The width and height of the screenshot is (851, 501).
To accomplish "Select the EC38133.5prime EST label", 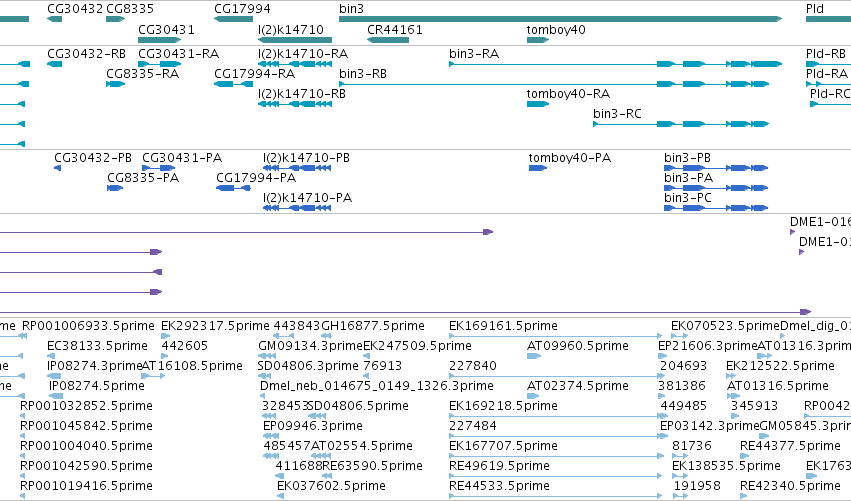I will [97, 346].
